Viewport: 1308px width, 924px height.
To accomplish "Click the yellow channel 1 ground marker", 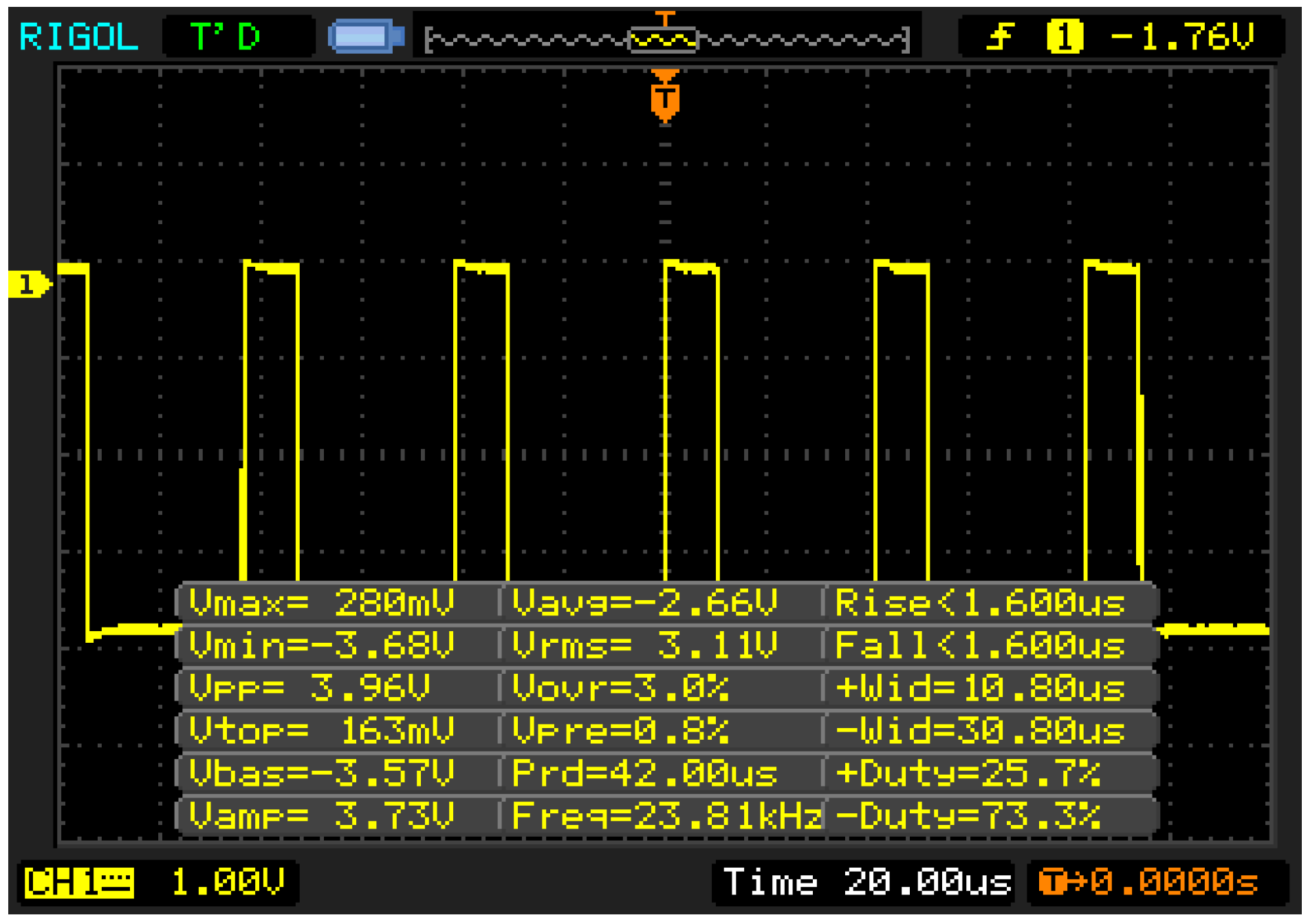I will [28, 284].
